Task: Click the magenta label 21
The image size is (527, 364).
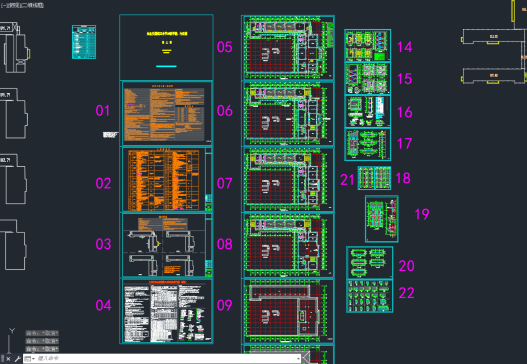Action: pos(347,180)
